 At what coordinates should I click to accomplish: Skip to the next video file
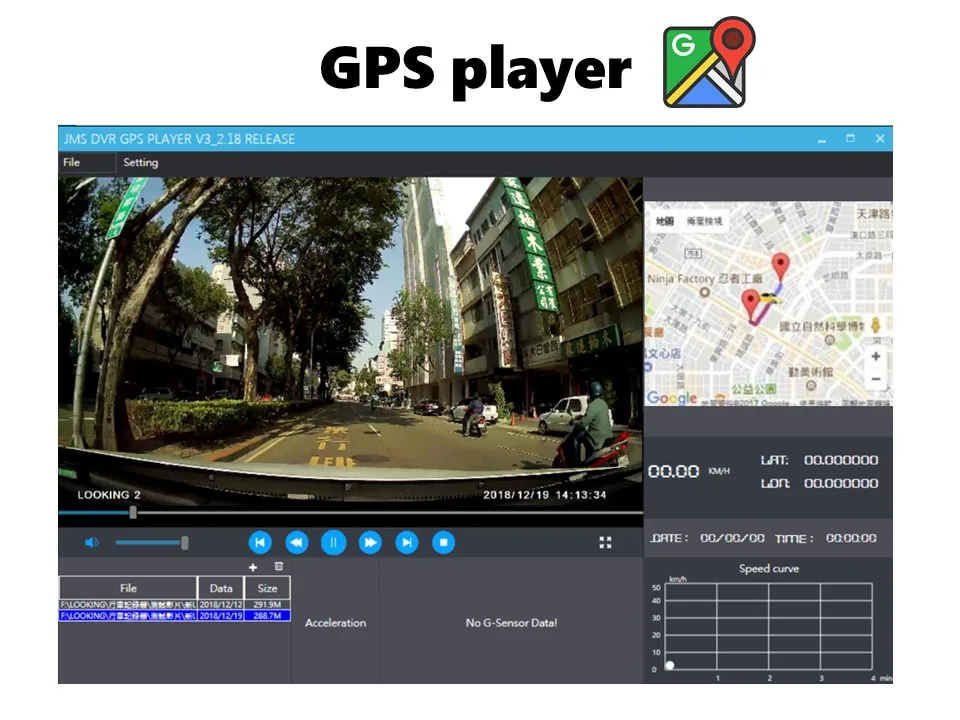tap(407, 542)
